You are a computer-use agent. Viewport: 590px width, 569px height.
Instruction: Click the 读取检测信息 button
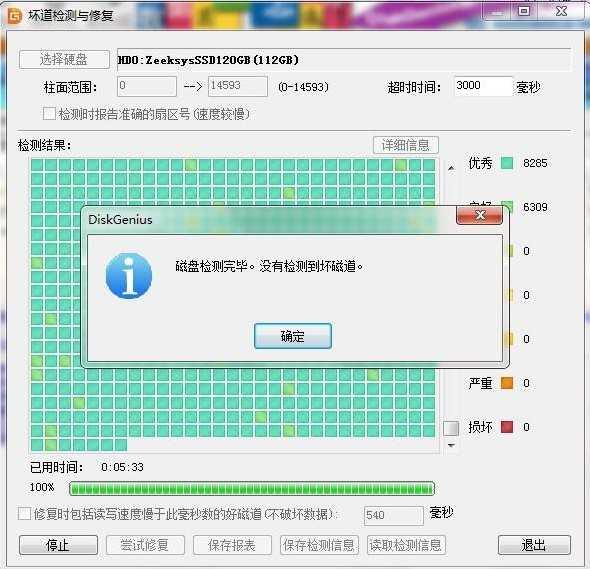pos(406,545)
